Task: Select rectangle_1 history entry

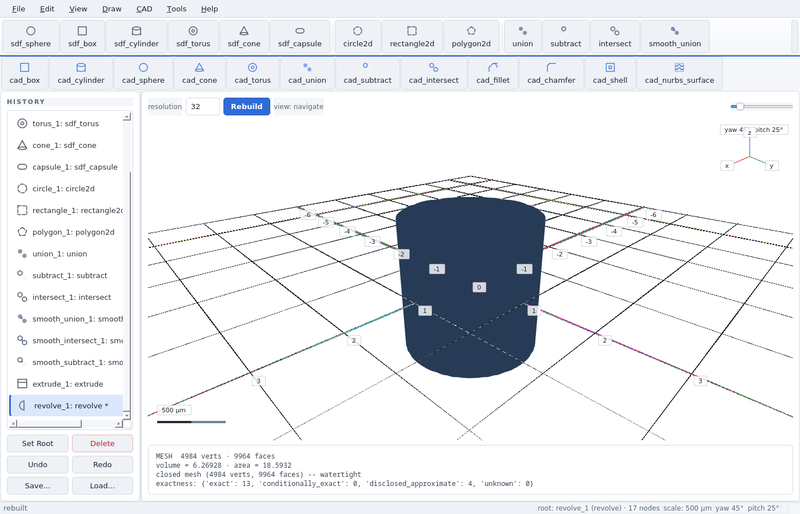Action: [x=66, y=210]
